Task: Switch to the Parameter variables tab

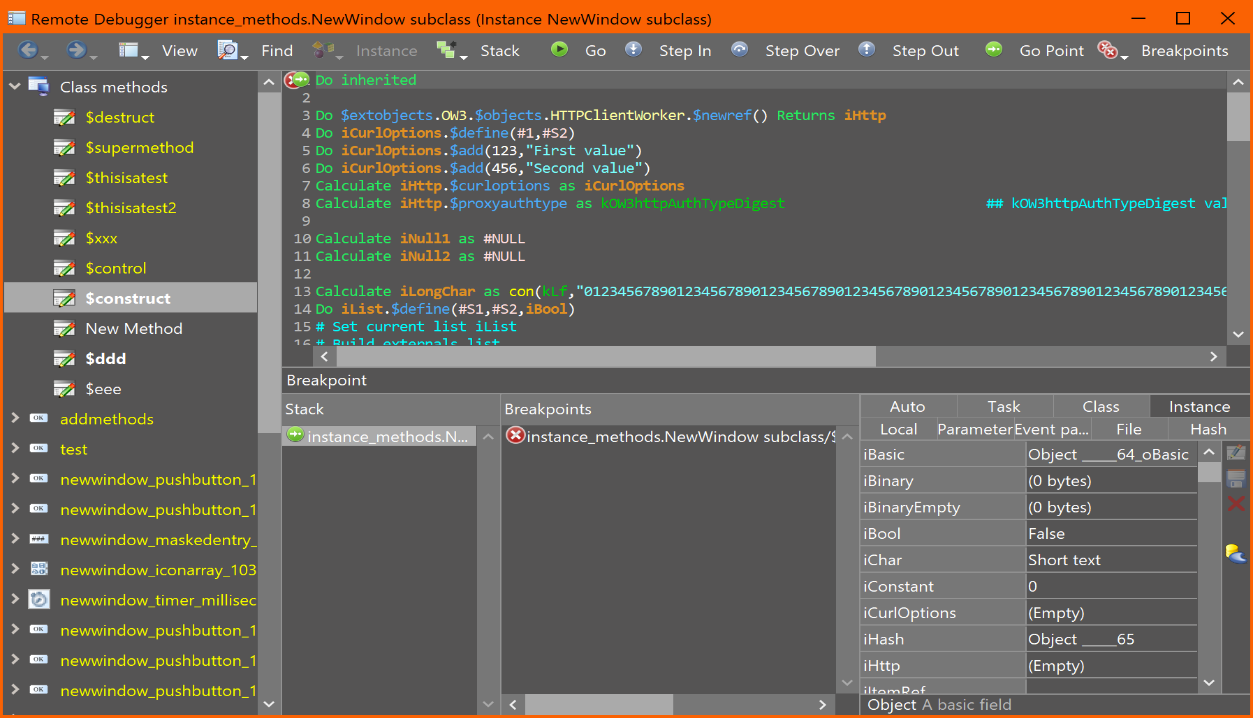Action: pyautogui.click(x=975, y=429)
